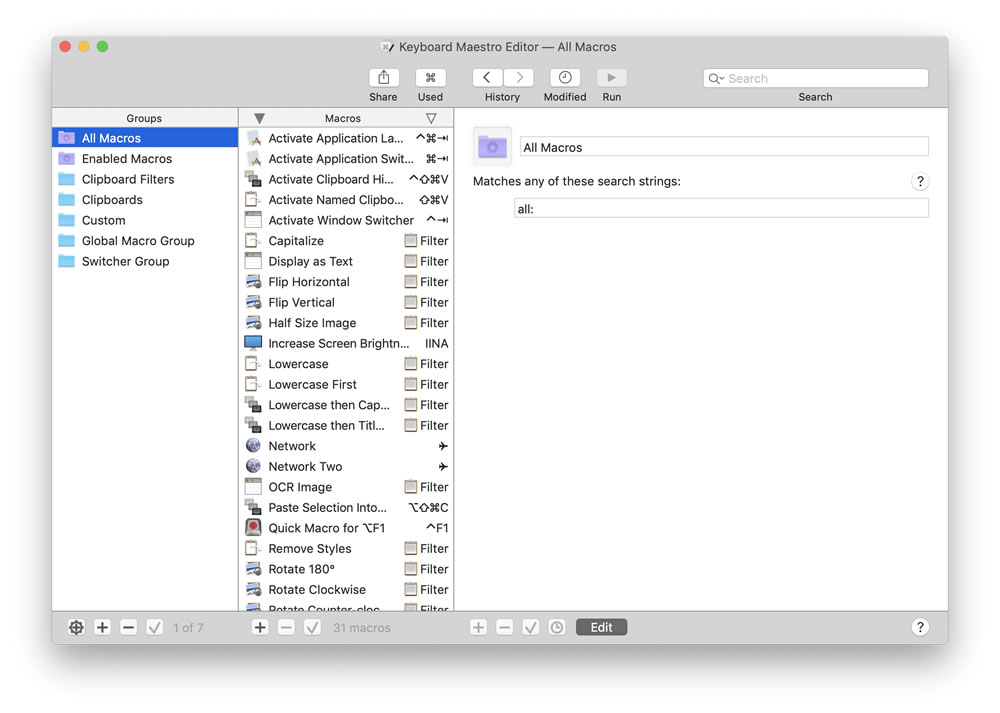Delete macro with minus button in Macros column
The height and width of the screenshot is (713, 1000).
click(286, 628)
